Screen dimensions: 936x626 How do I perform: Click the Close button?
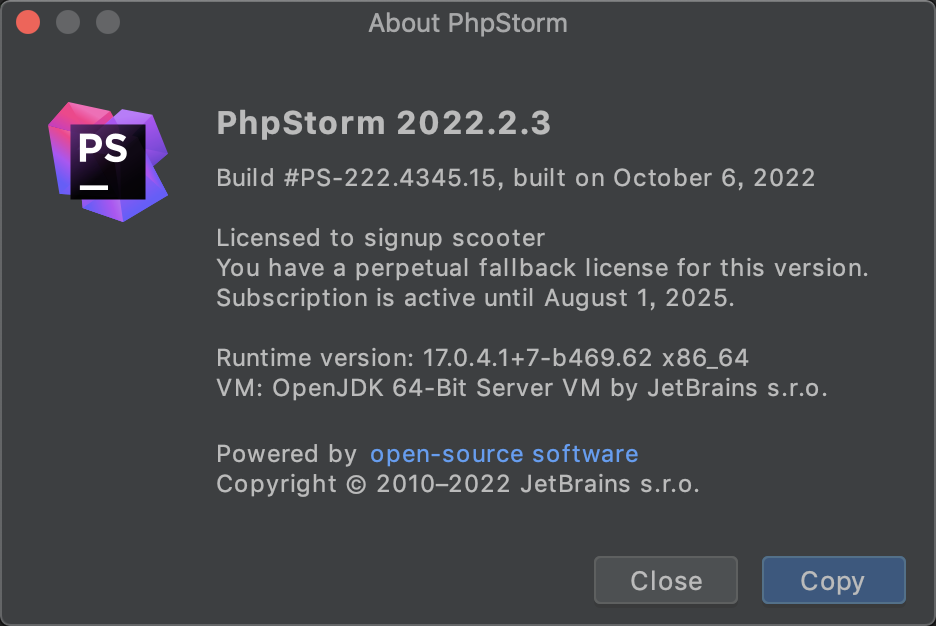point(666,580)
